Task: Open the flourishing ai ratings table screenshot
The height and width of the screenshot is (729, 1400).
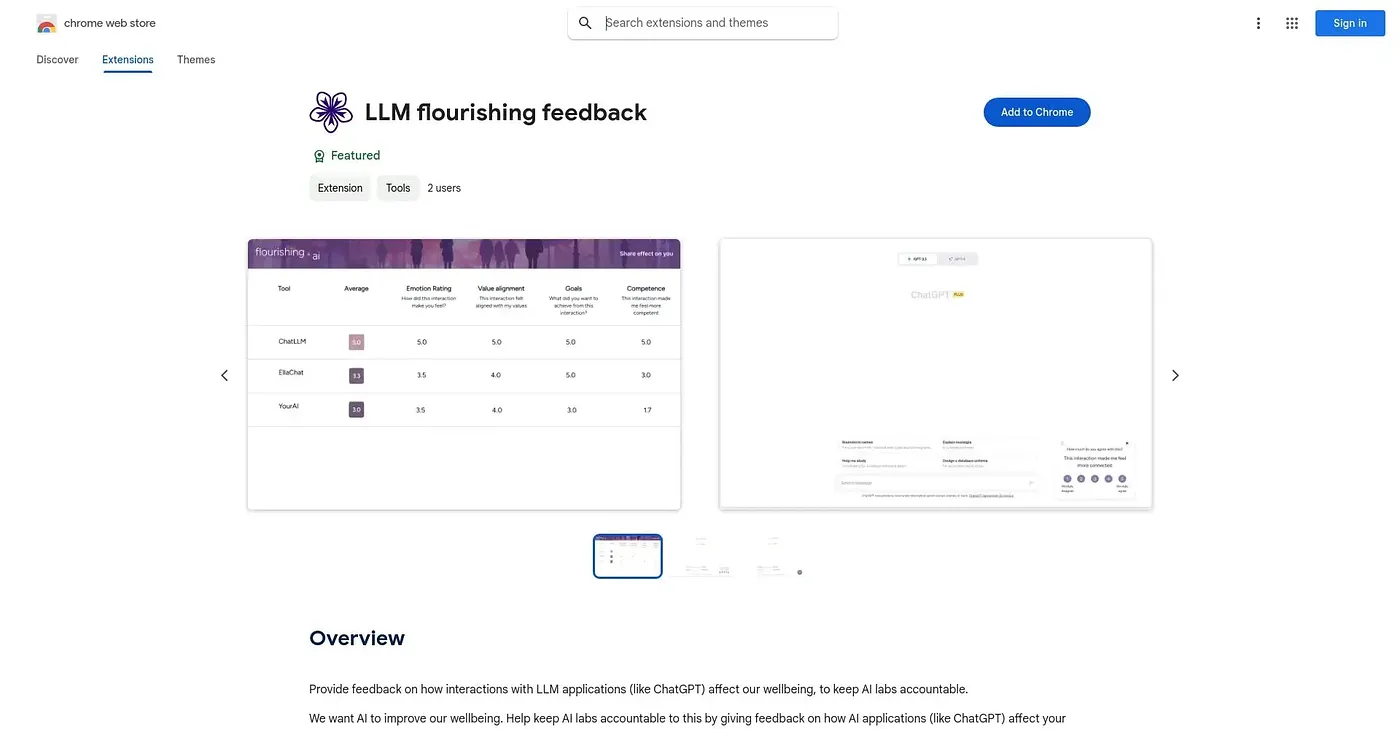Action: [x=464, y=374]
